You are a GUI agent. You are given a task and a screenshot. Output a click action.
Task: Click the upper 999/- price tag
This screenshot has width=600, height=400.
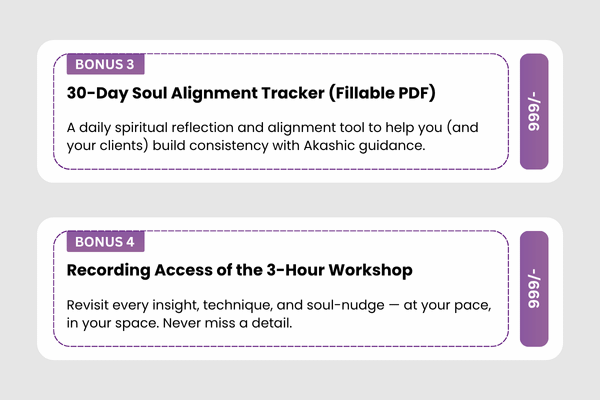[x=548, y=112]
